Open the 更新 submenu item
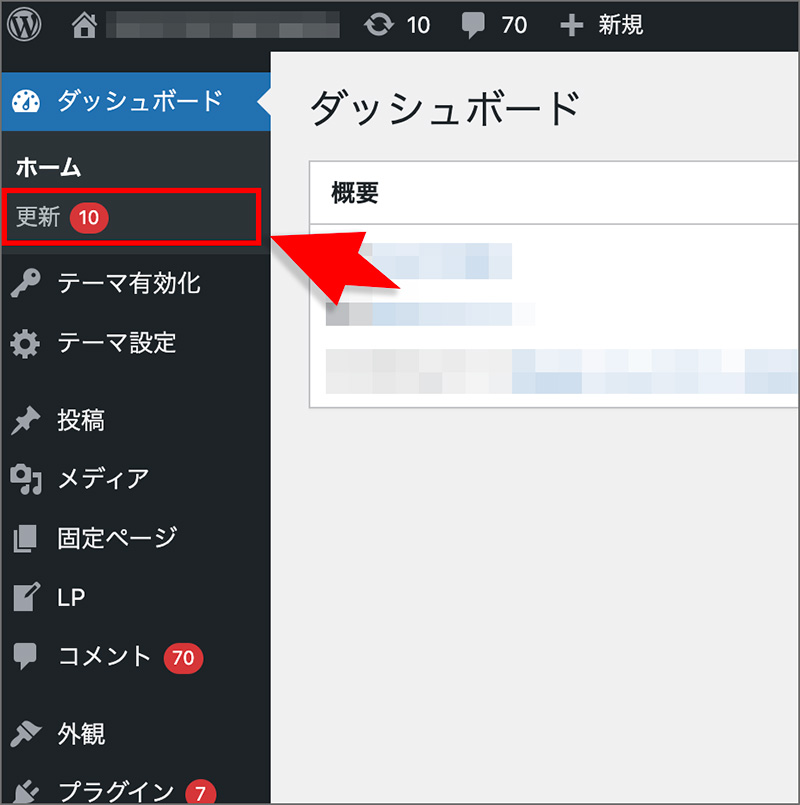 click(x=131, y=217)
